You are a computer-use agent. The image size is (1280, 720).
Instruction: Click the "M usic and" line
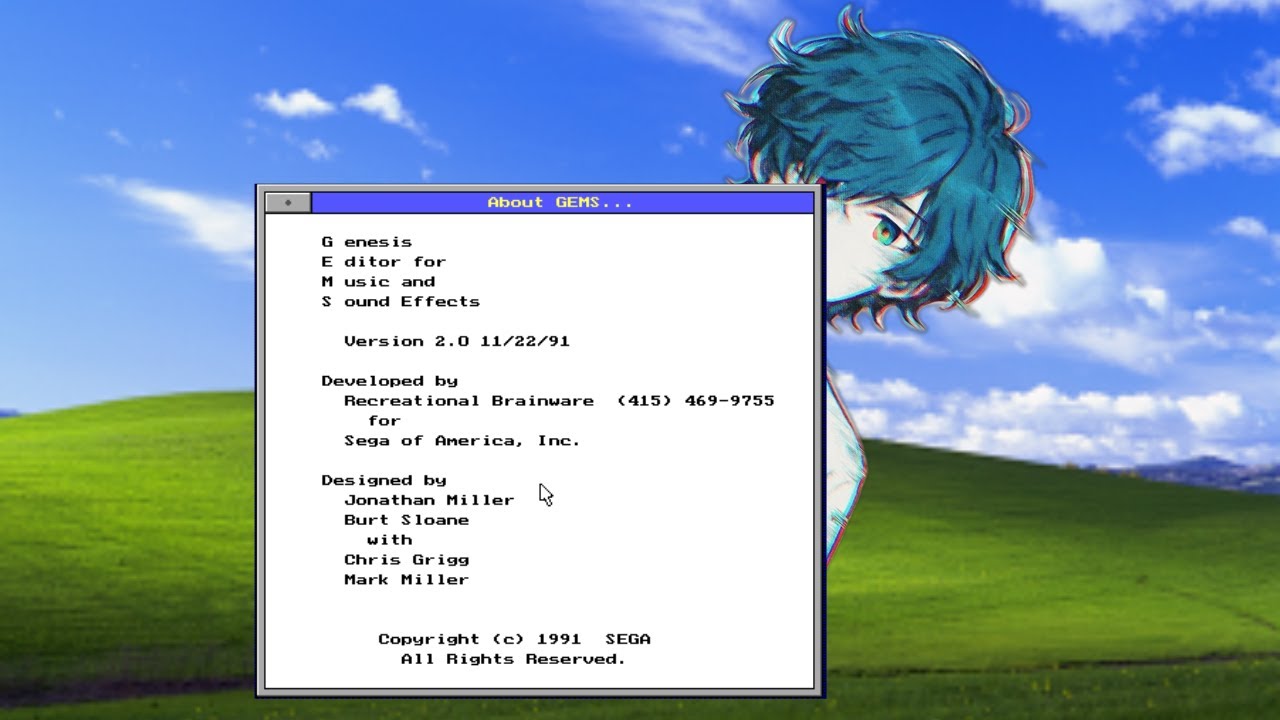(378, 282)
